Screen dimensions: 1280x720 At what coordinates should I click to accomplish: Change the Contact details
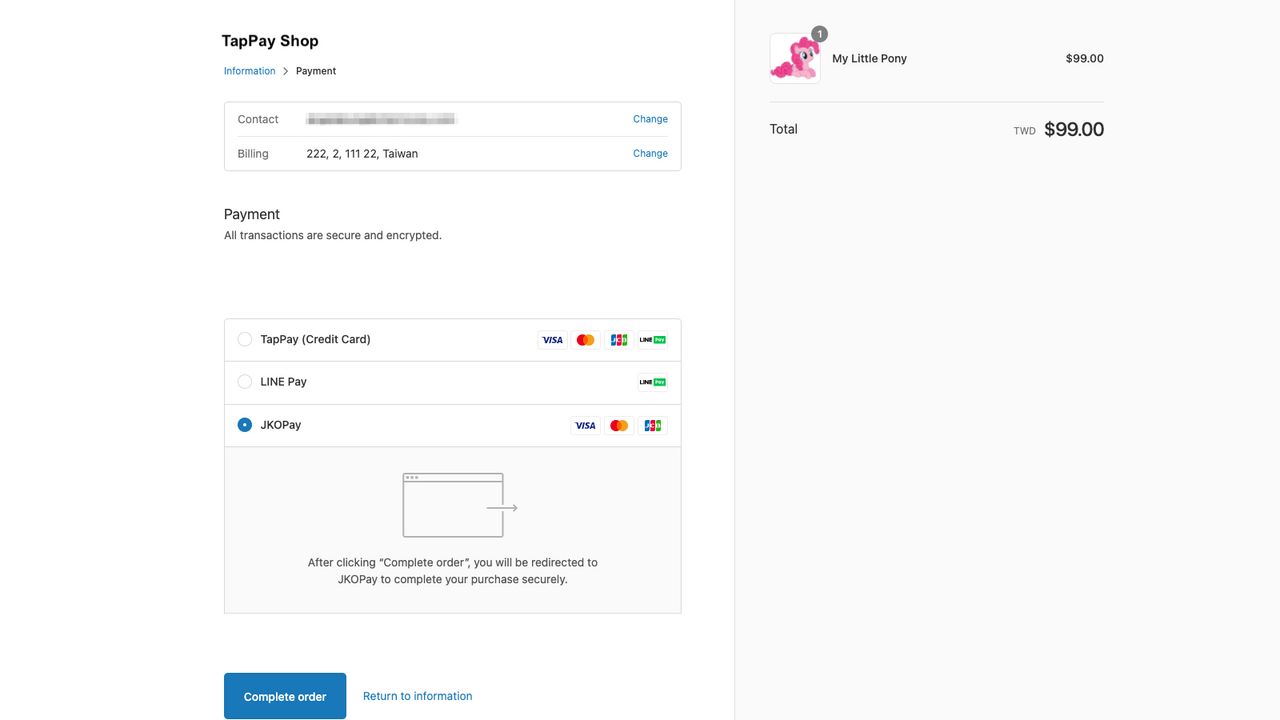650,119
